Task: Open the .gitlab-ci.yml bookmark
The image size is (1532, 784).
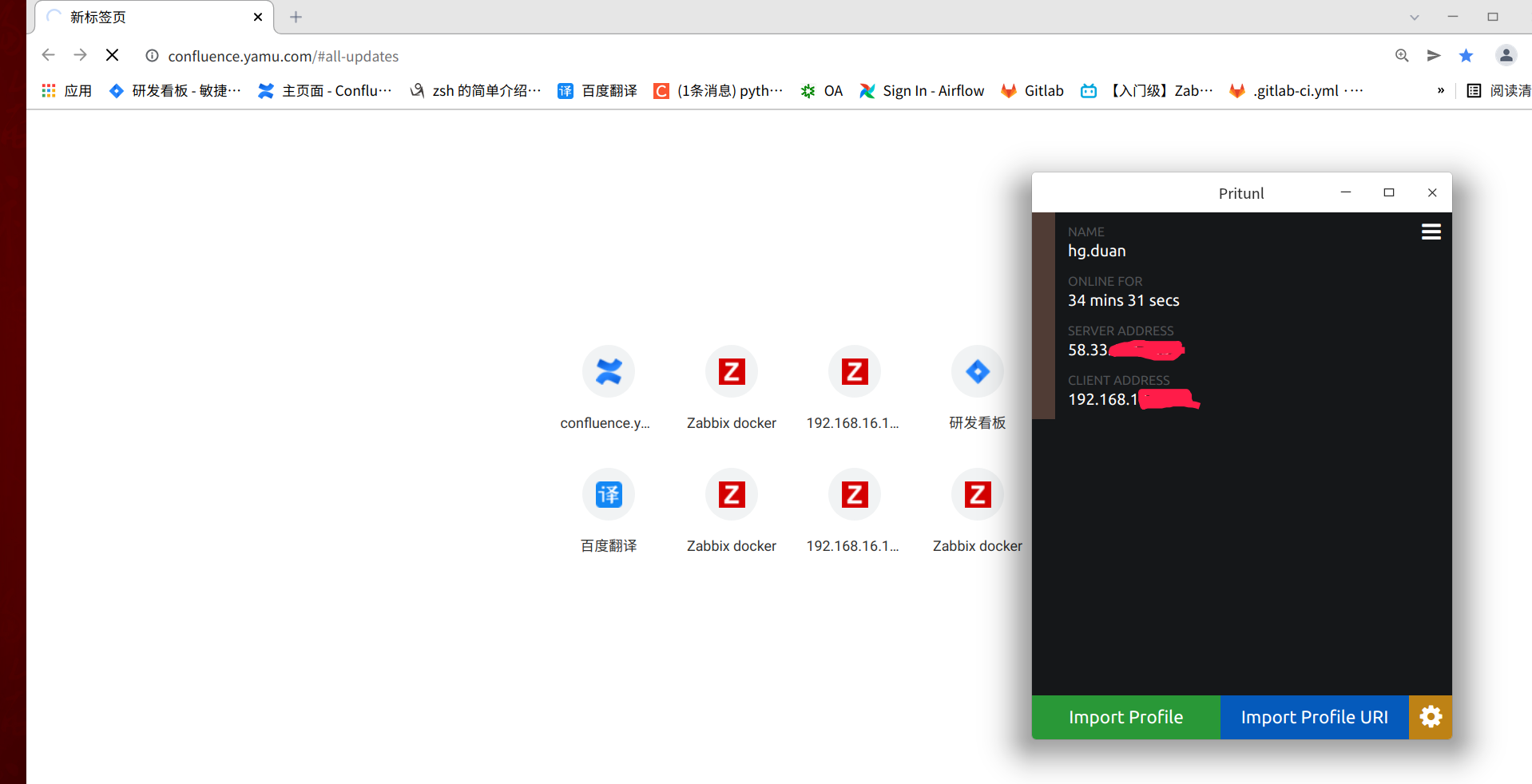Action: [1296, 91]
